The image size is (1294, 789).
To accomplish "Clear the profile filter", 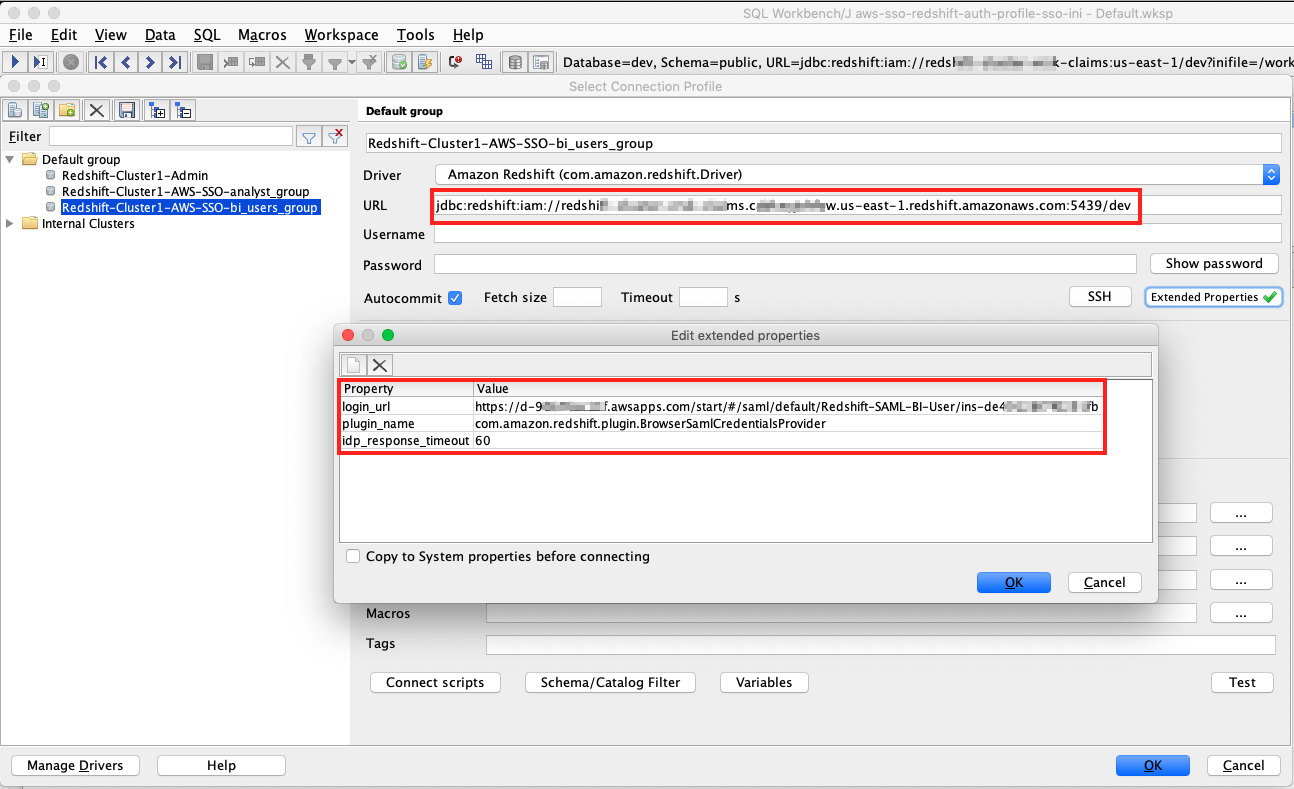I will [x=336, y=137].
